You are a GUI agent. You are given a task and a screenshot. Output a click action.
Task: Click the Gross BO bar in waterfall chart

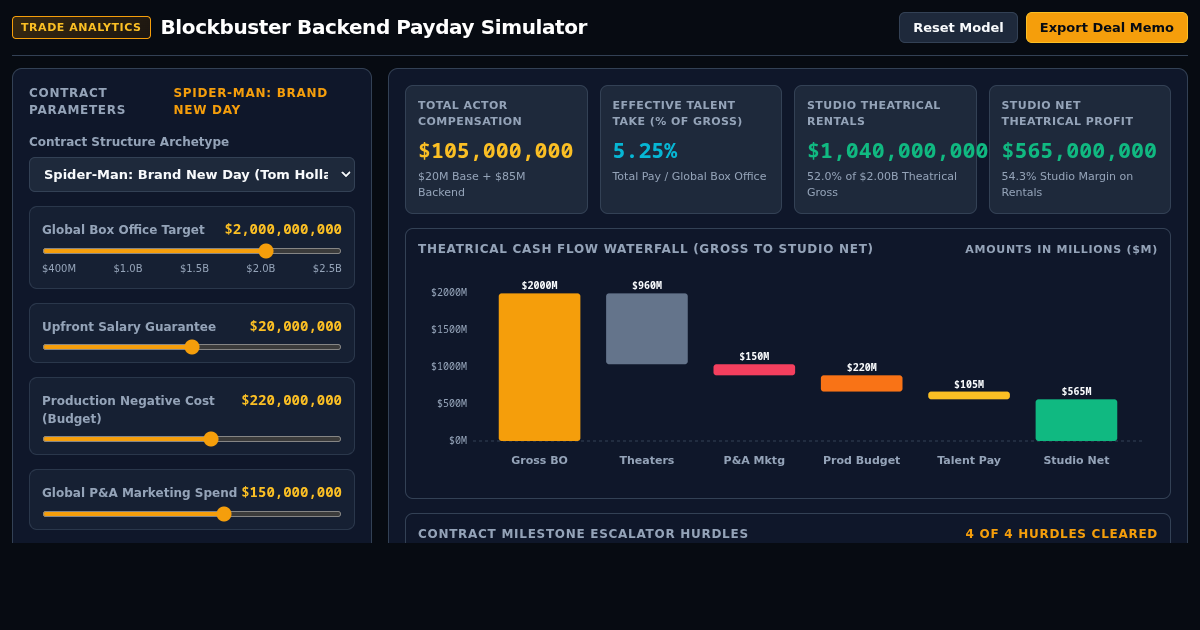539,367
